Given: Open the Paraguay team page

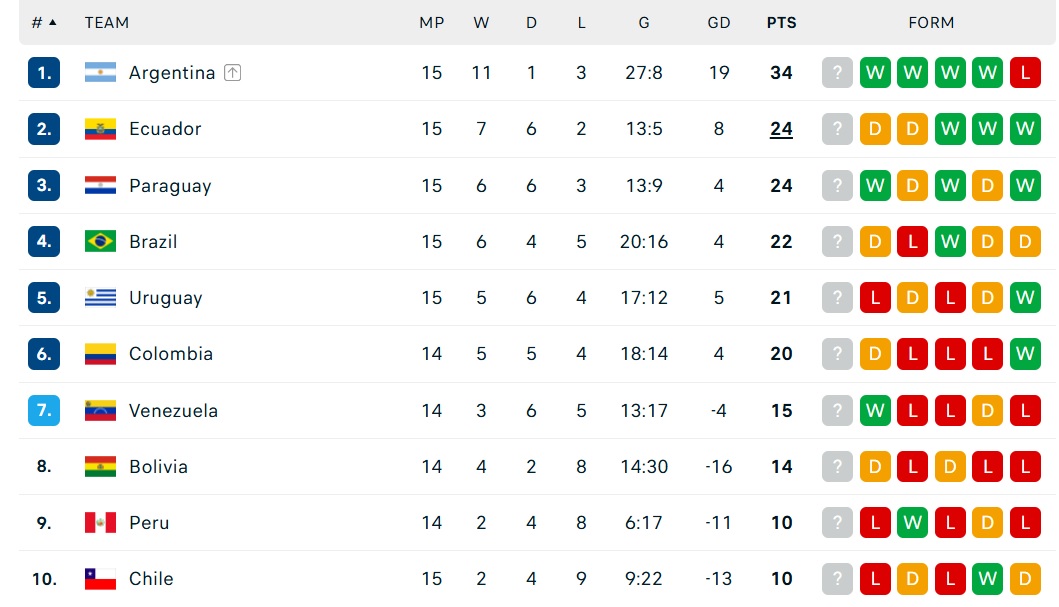Looking at the screenshot, I should pyautogui.click(x=170, y=186).
